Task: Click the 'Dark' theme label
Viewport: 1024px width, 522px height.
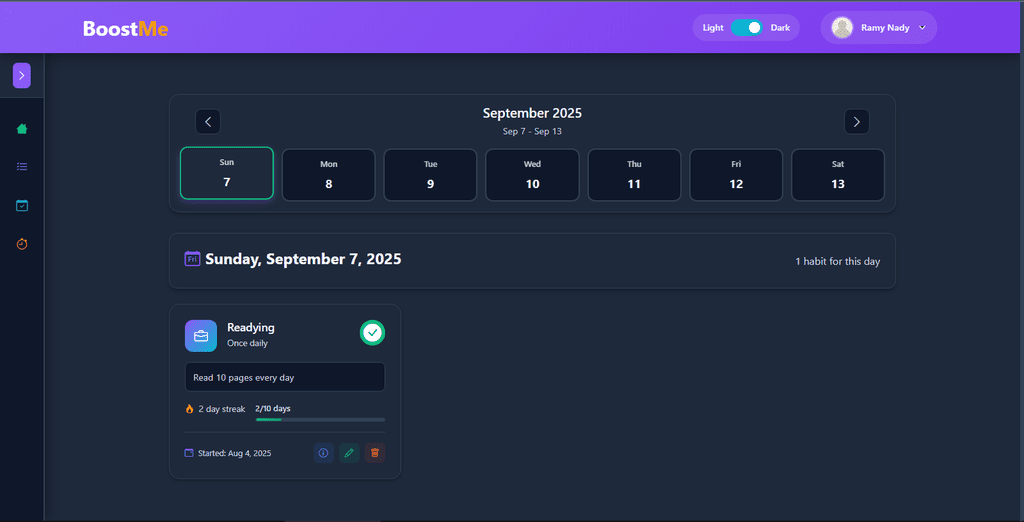Action: coord(780,28)
